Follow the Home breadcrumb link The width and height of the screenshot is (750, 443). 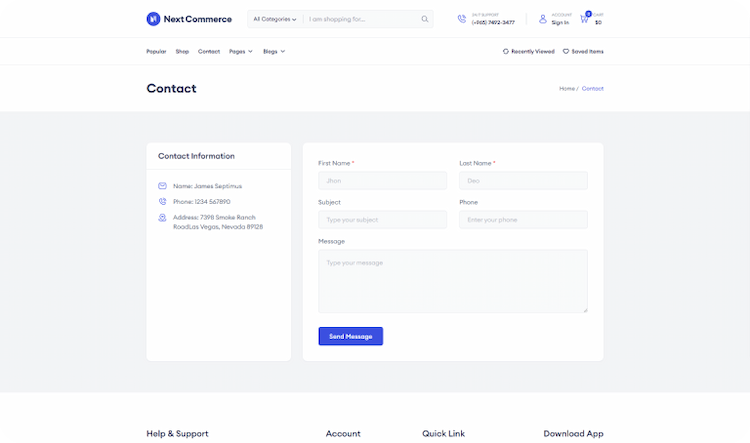tap(566, 89)
